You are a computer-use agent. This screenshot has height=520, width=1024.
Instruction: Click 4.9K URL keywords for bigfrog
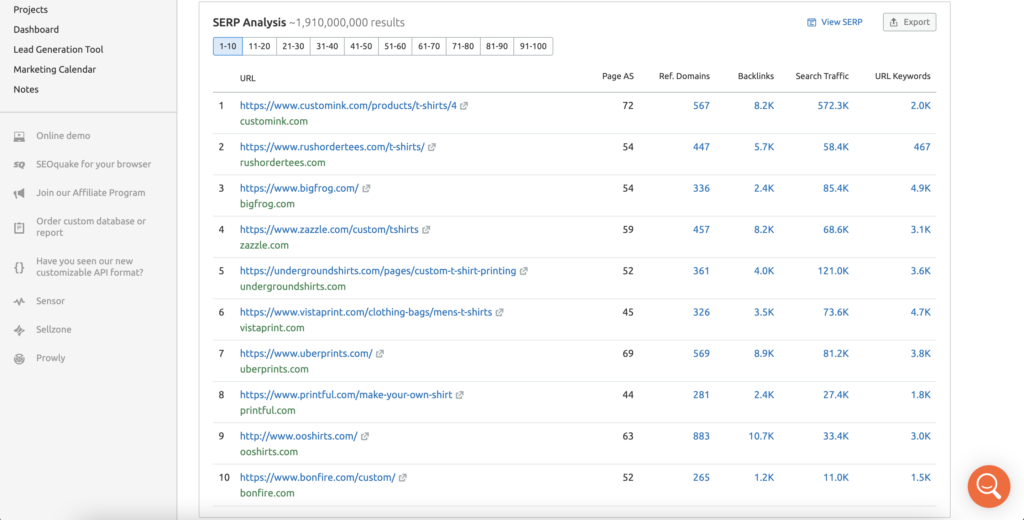pyautogui.click(x=921, y=188)
